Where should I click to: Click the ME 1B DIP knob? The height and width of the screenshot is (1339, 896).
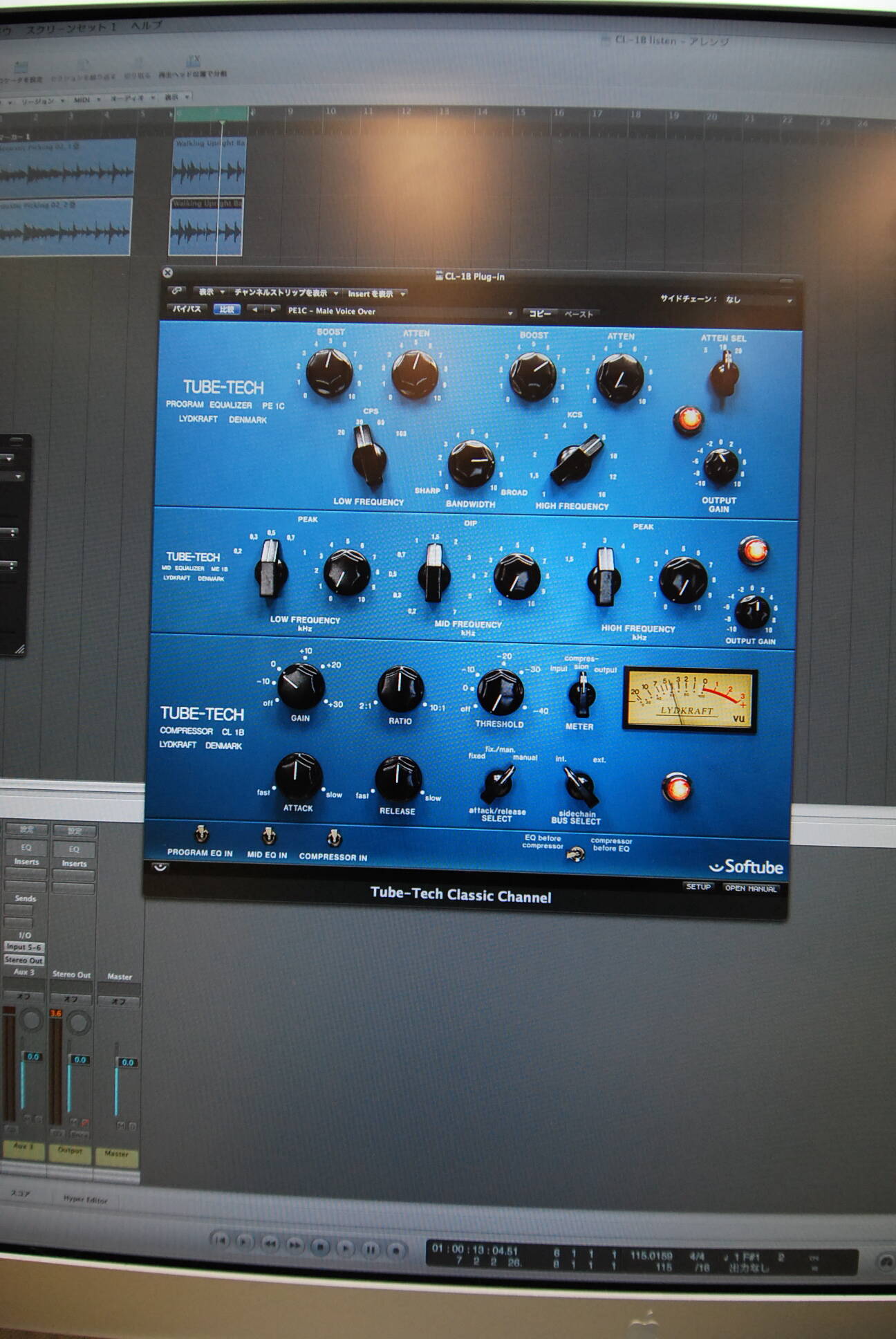coord(516,576)
